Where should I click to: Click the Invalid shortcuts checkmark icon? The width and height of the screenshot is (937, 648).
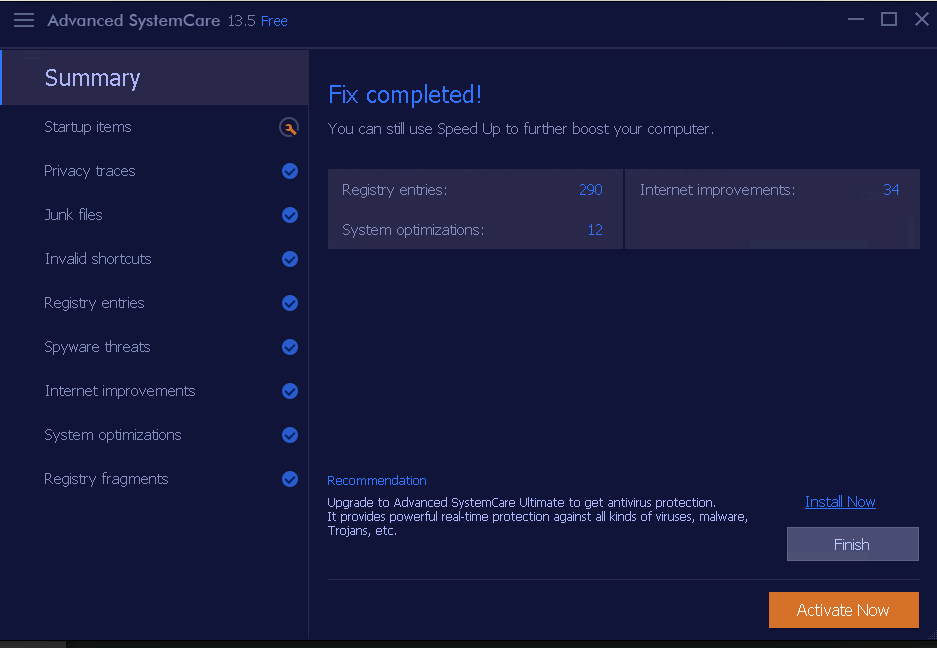(x=290, y=259)
